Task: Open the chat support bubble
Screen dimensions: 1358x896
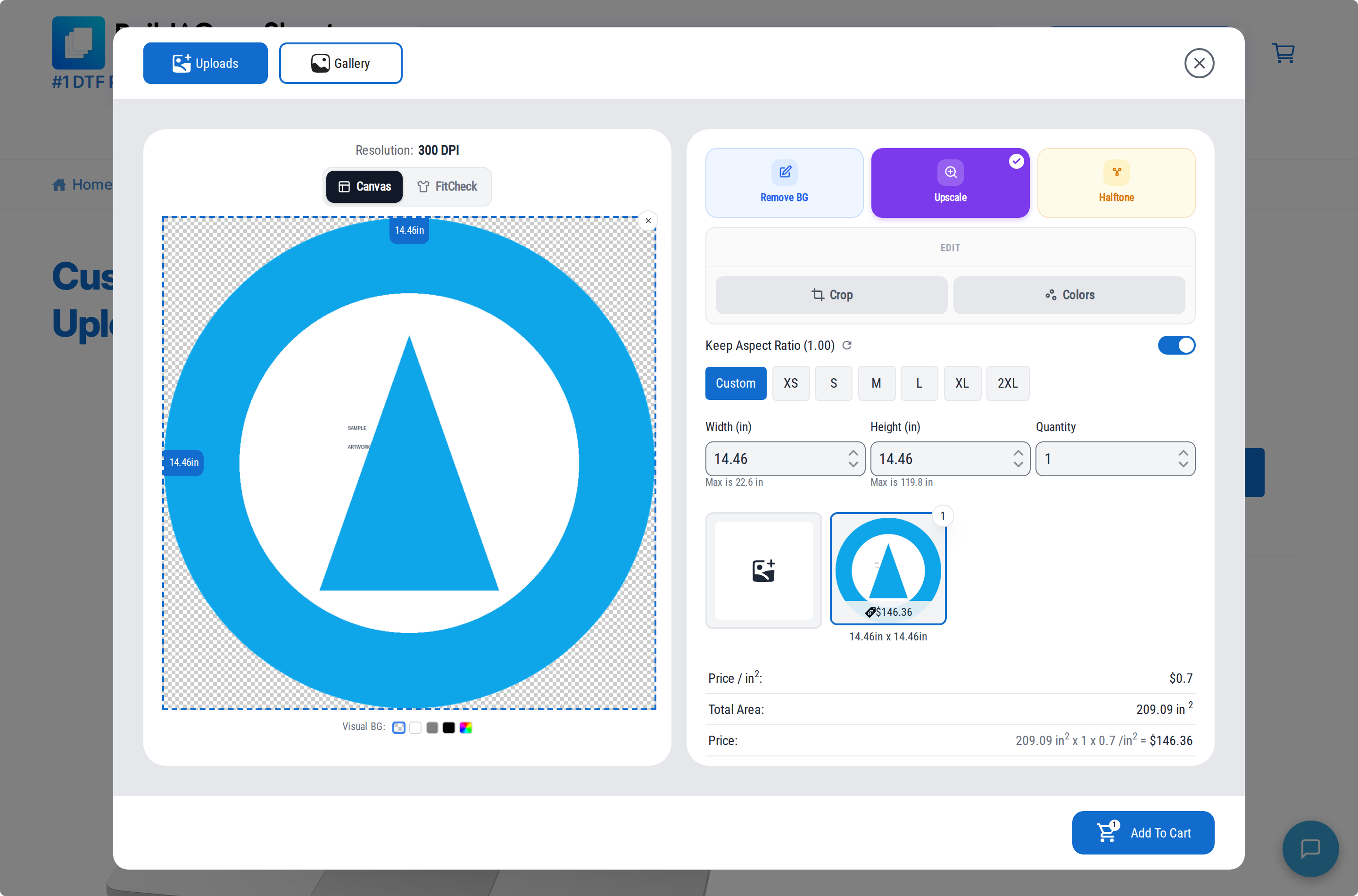Action: (1310, 848)
